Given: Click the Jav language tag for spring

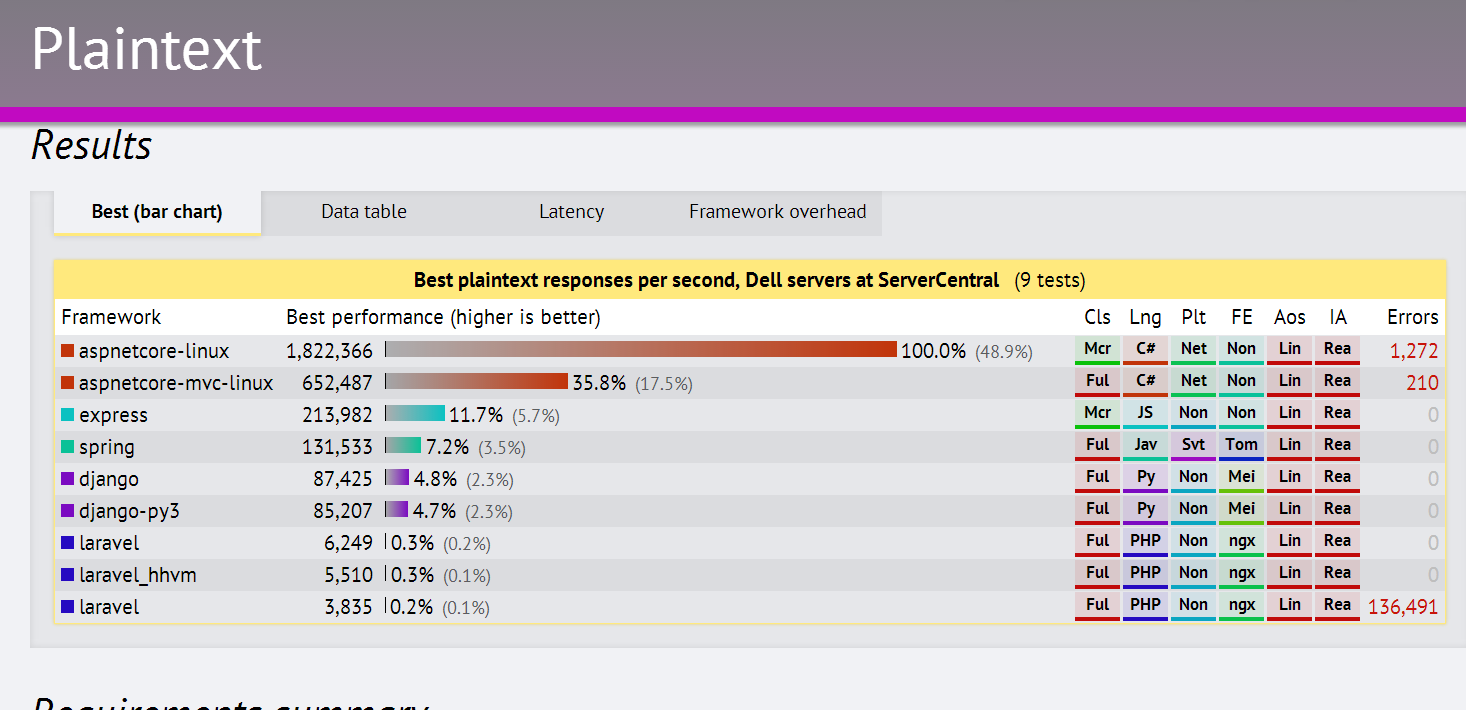Looking at the screenshot, I should pos(1145,446).
